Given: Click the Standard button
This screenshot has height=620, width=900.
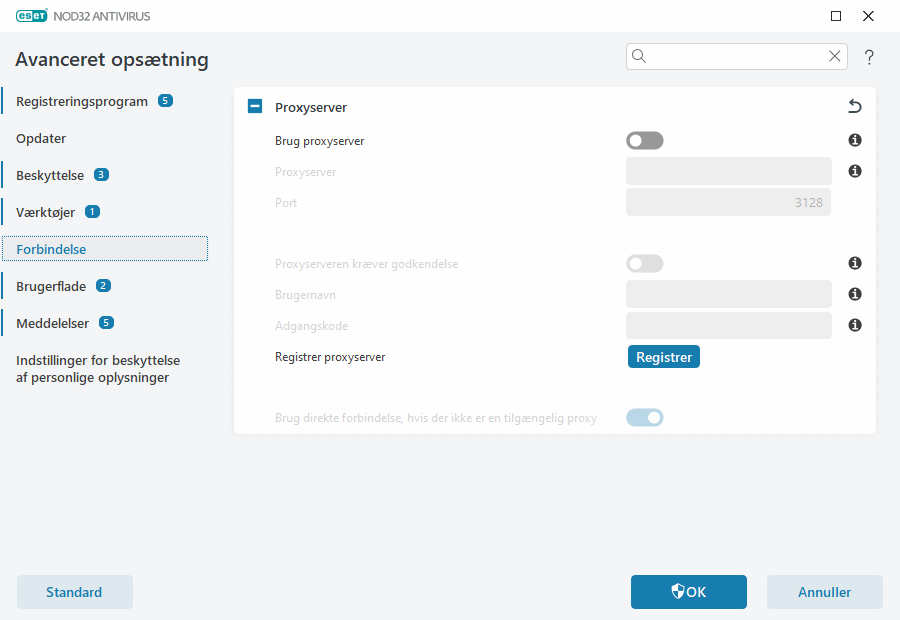Looking at the screenshot, I should click(x=74, y=592).
